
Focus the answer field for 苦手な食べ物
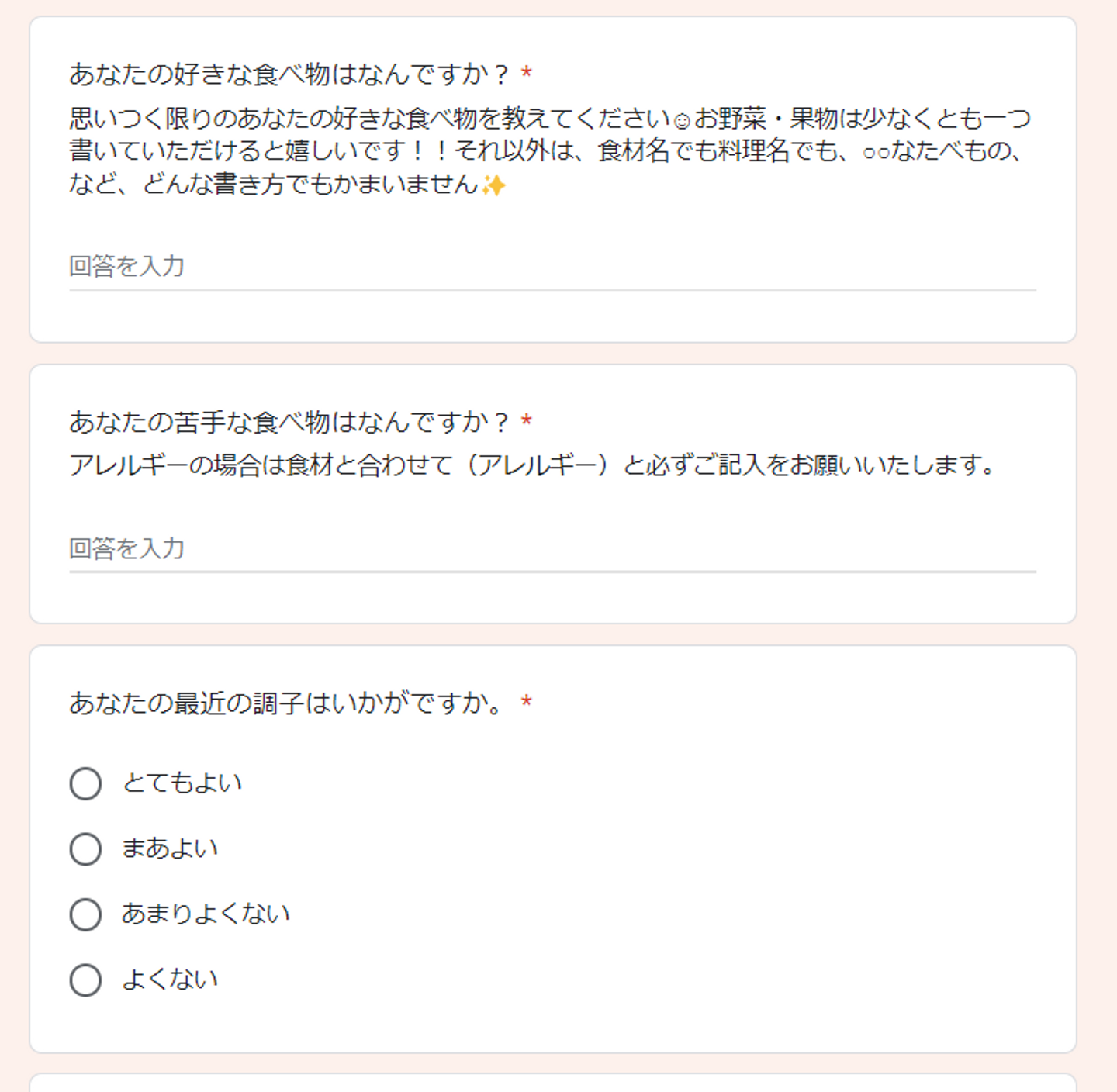click(x=552, y=549)
